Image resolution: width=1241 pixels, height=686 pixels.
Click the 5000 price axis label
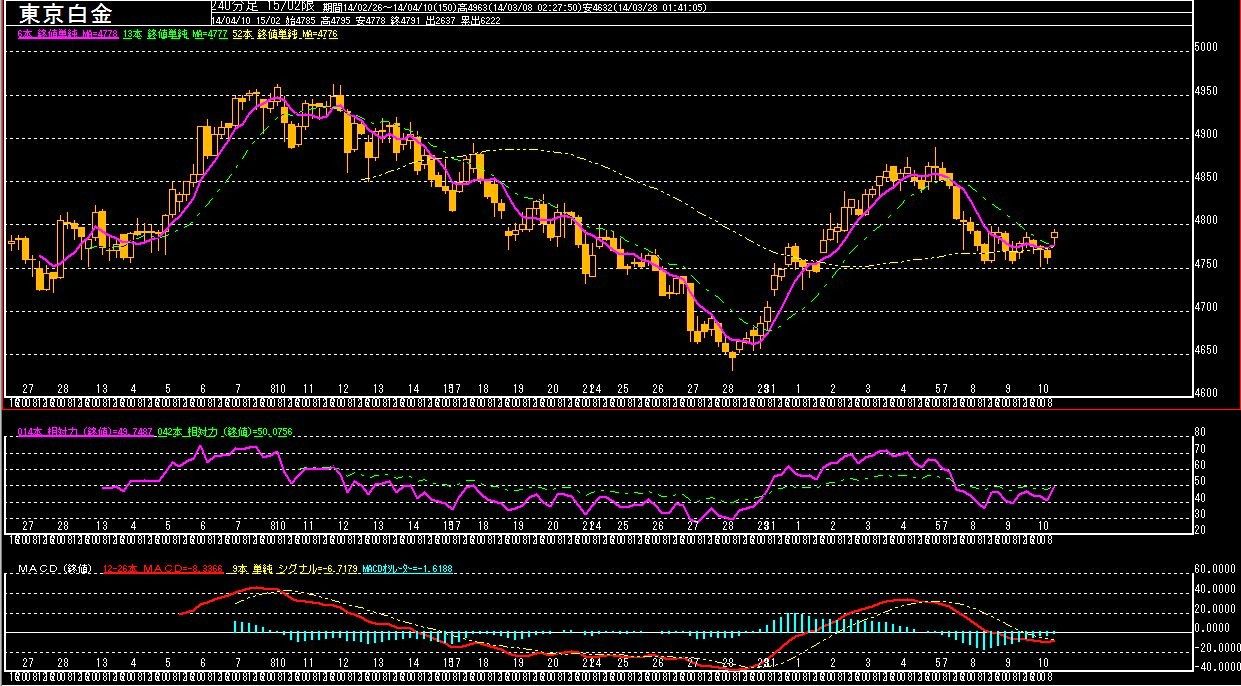coord(1208,48)
